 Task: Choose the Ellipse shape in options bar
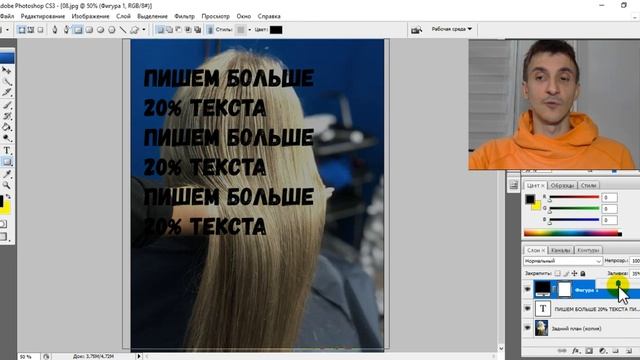100,30
